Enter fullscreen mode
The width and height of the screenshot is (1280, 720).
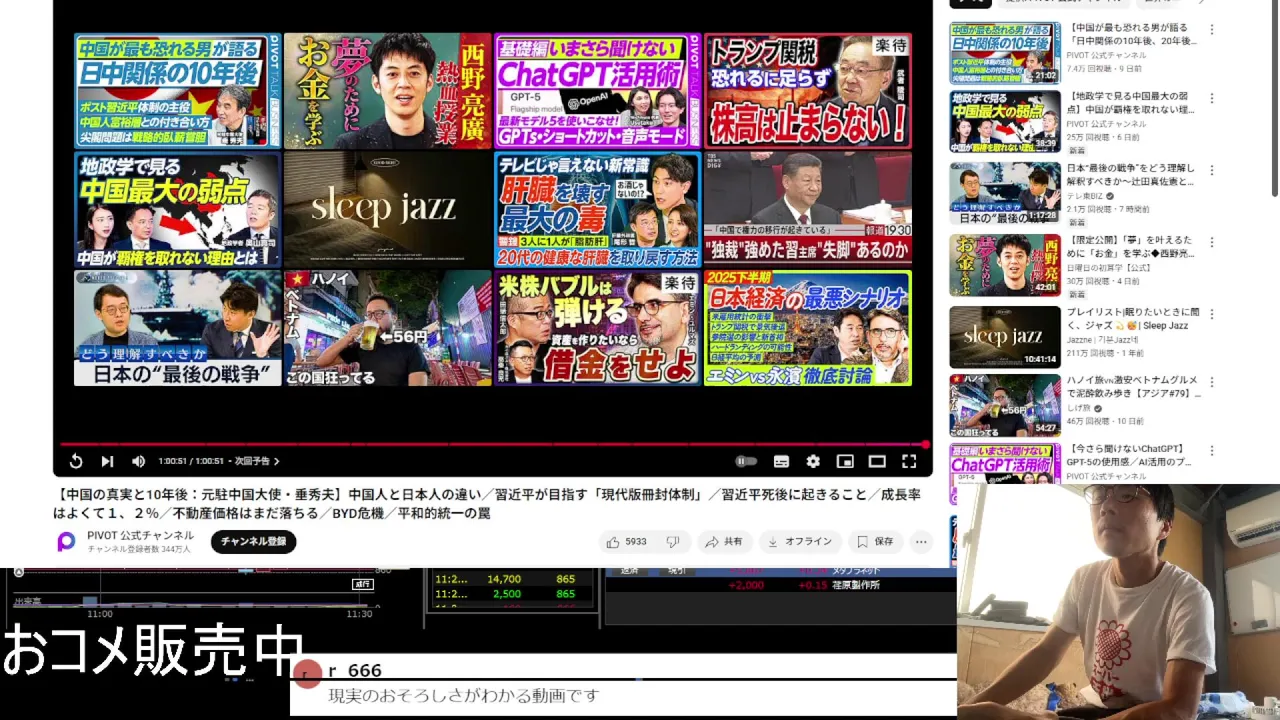(909, 461)
